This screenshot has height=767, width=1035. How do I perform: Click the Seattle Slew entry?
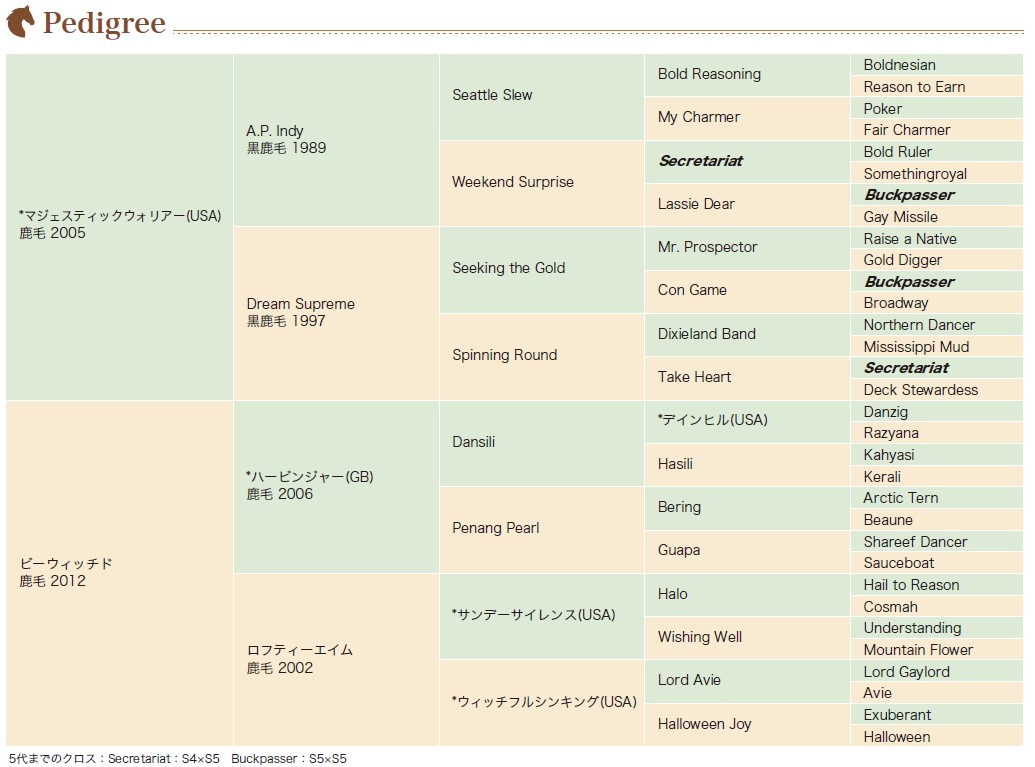point(541,96)
